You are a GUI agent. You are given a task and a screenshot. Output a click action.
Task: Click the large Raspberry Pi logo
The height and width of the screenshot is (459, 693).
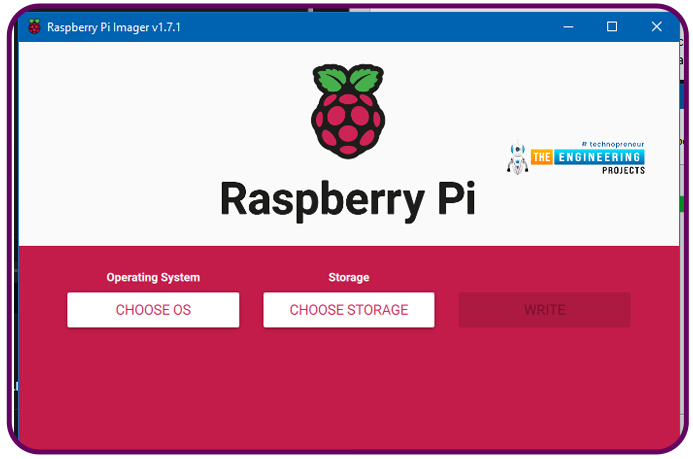coord(348,111)
